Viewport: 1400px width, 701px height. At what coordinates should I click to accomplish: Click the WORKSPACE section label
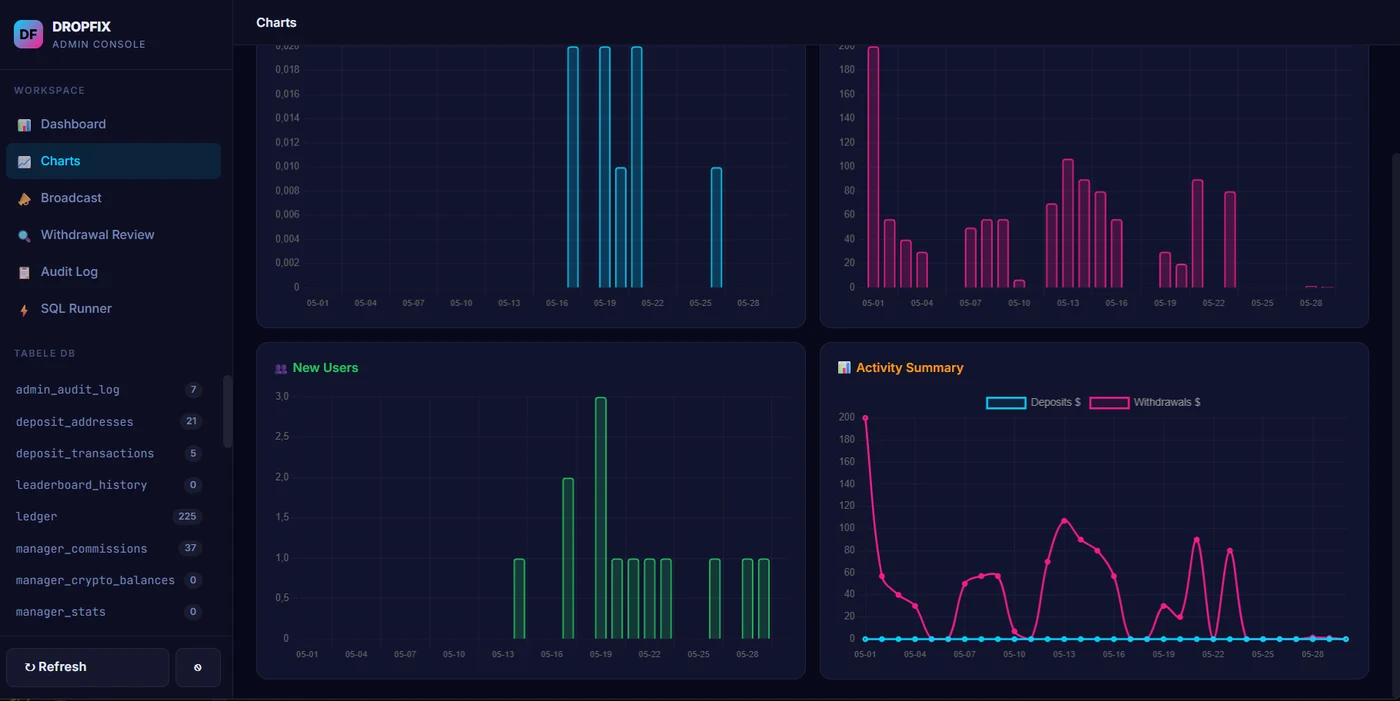point(49,91)
